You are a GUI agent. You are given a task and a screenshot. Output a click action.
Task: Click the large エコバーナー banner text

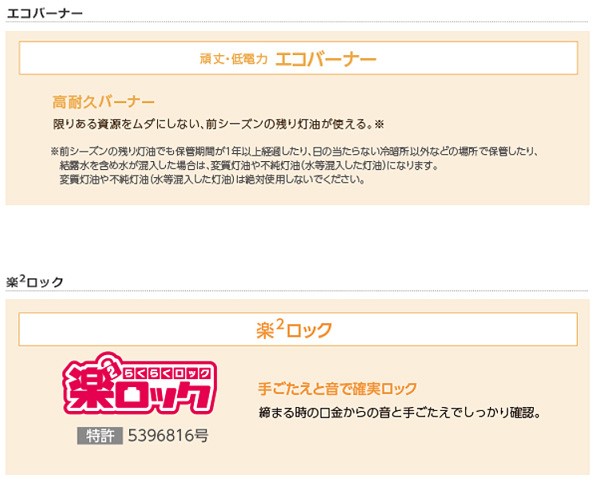pyautogui.click(x=326, y=59)
